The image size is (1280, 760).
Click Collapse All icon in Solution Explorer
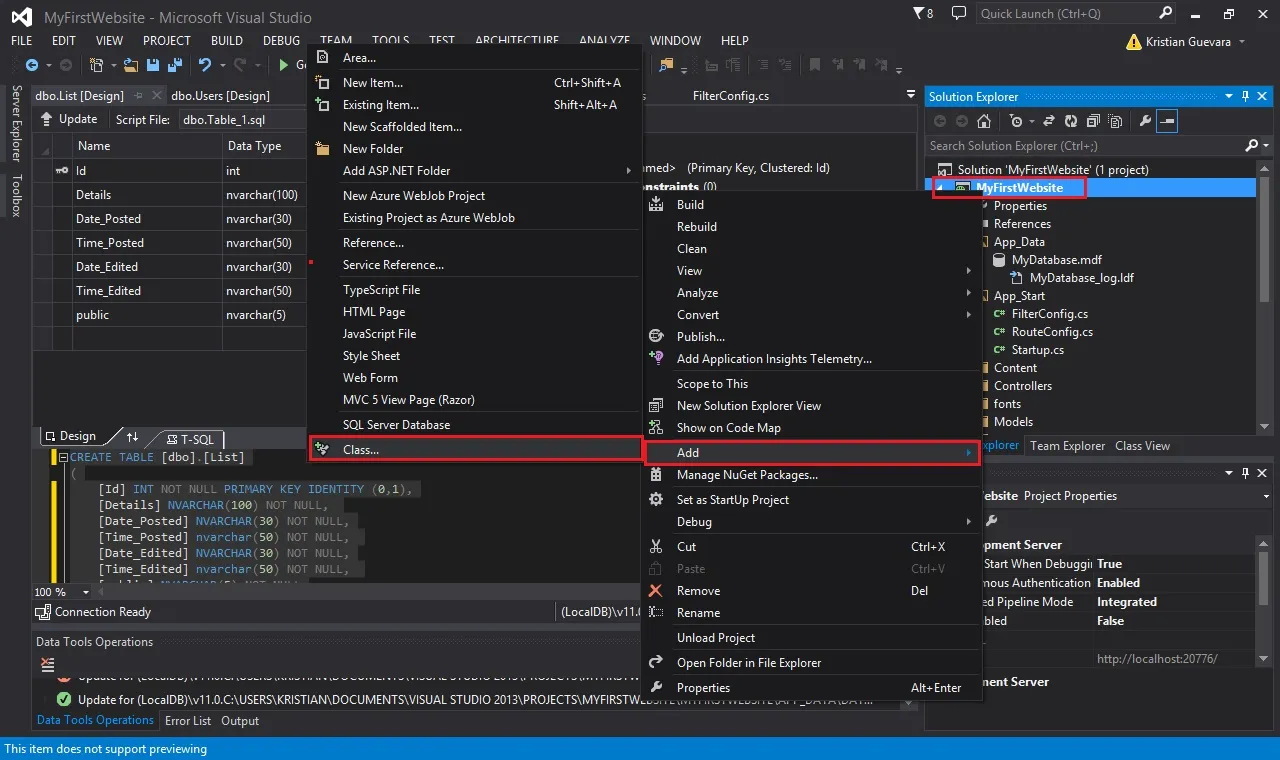click(1092, 121)
